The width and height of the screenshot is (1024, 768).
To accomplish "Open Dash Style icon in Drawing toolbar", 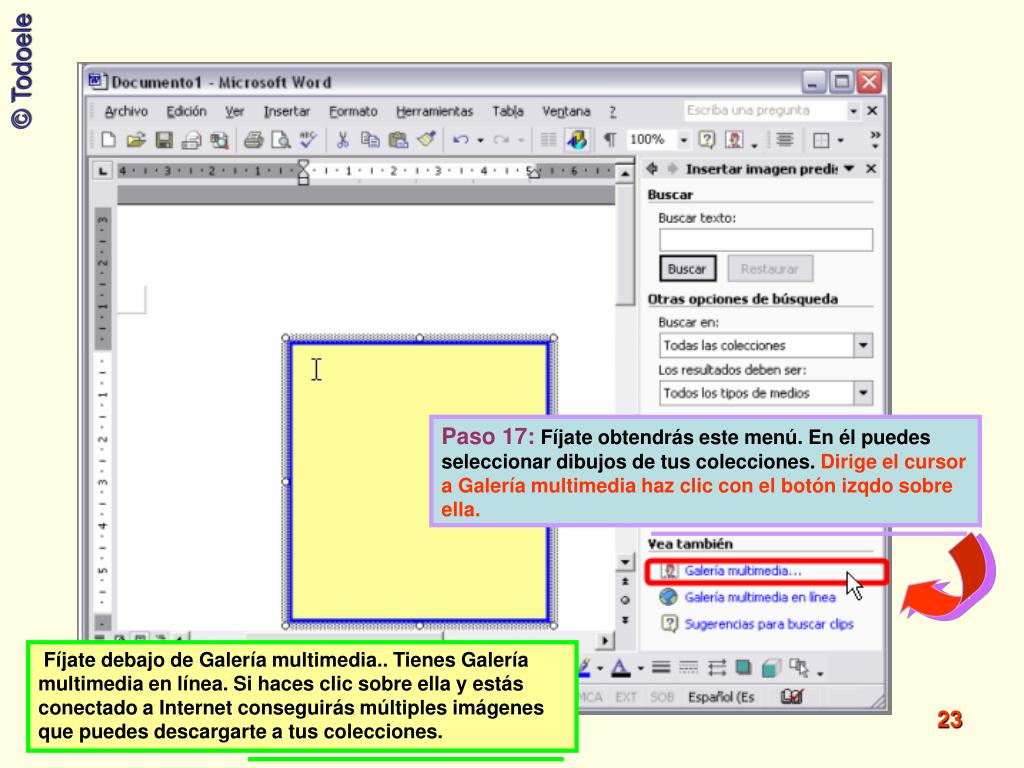I will pos(688,667).
